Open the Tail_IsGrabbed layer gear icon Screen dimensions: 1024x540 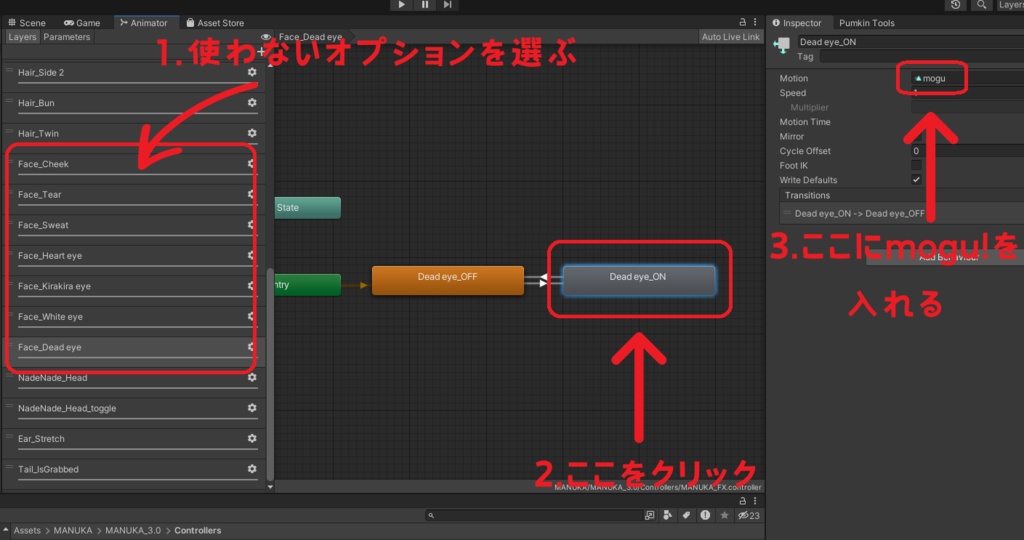pyautogui.click(x=252, y=469)
